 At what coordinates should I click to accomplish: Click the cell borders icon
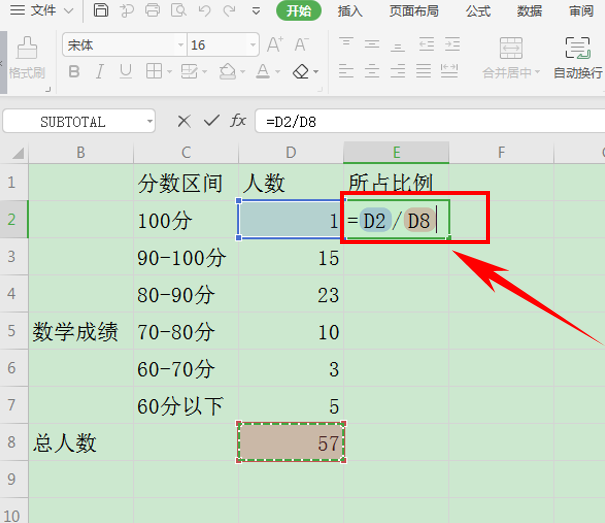(x=154, y=71)
